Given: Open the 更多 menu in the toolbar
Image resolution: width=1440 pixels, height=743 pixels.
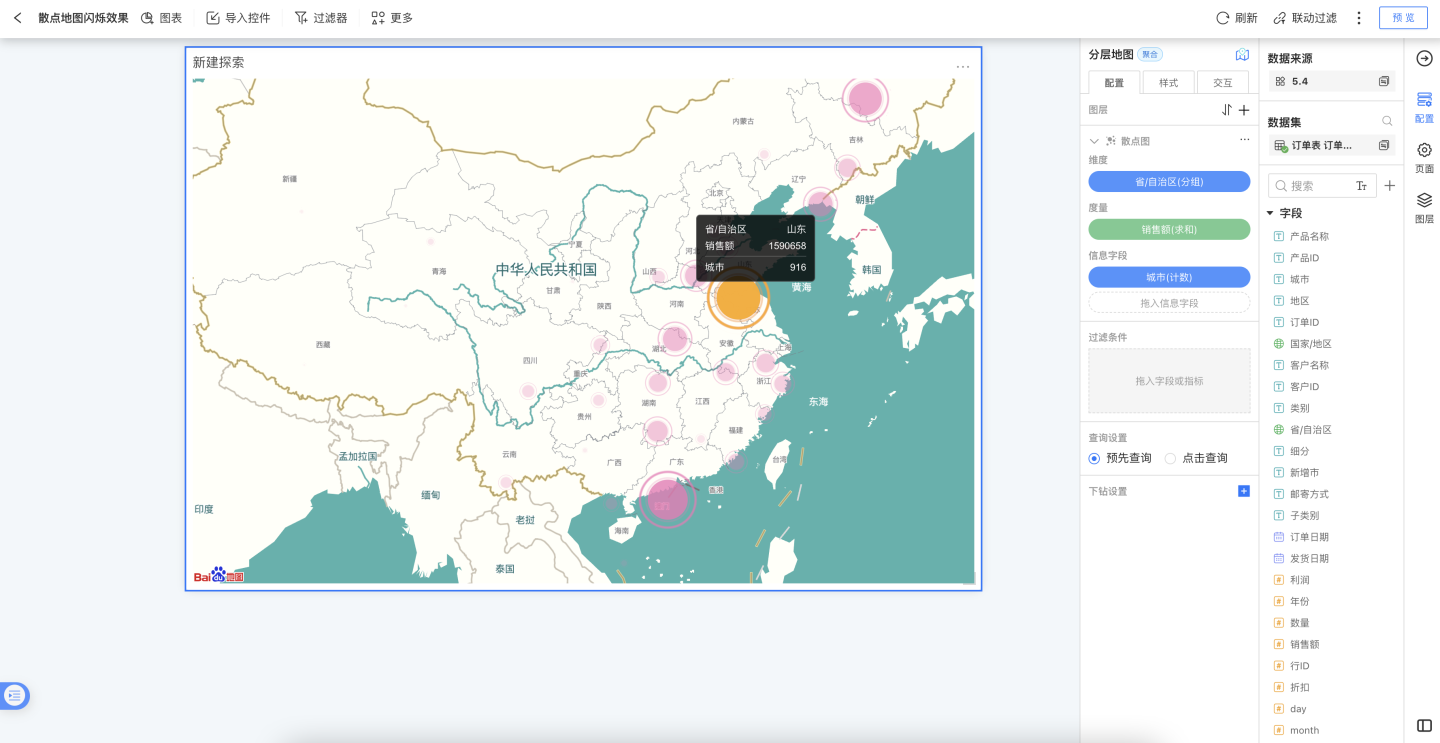Looking at the screenshot, I should [391, 18].
